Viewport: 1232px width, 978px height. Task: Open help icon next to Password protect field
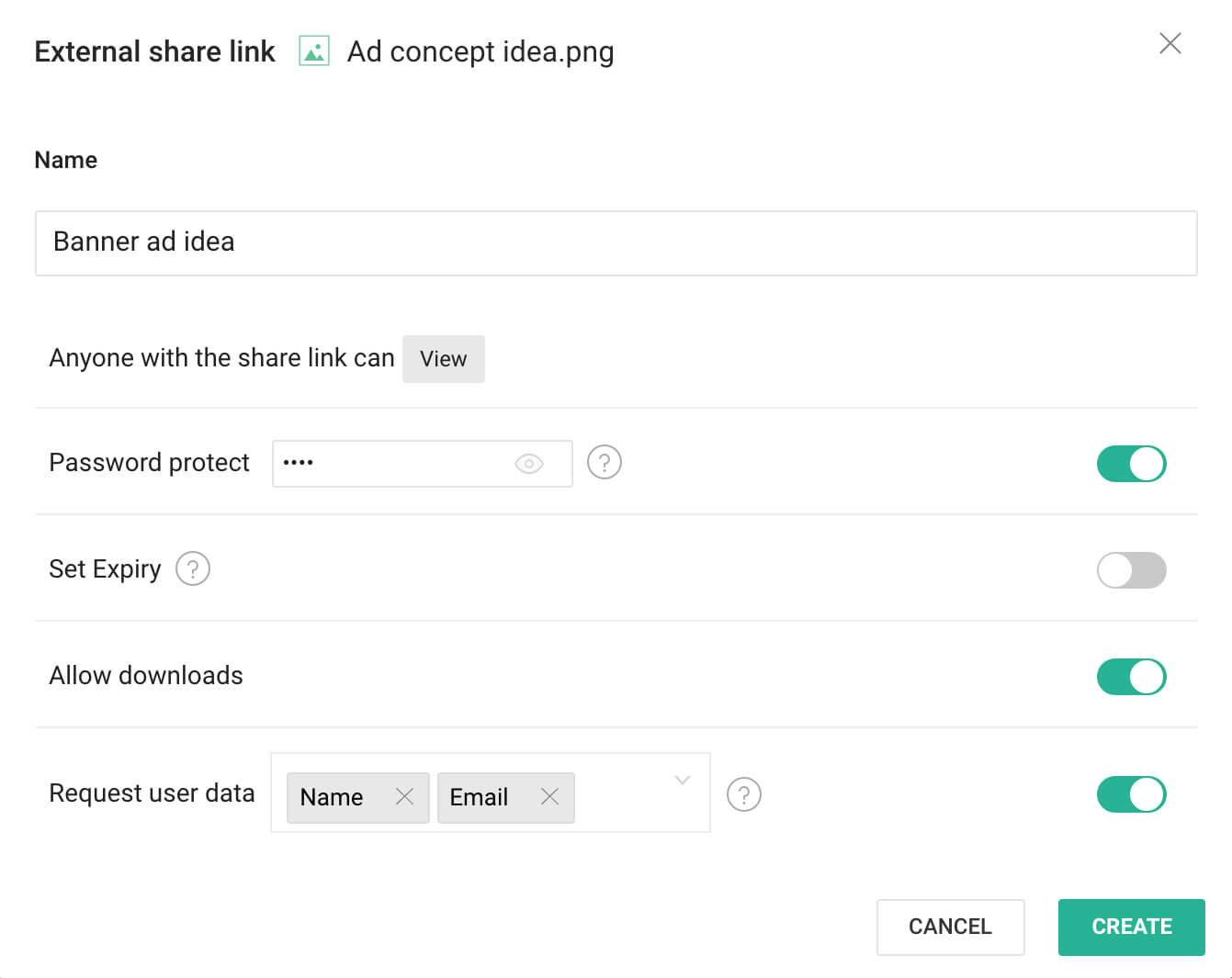[x=605, y=462]
